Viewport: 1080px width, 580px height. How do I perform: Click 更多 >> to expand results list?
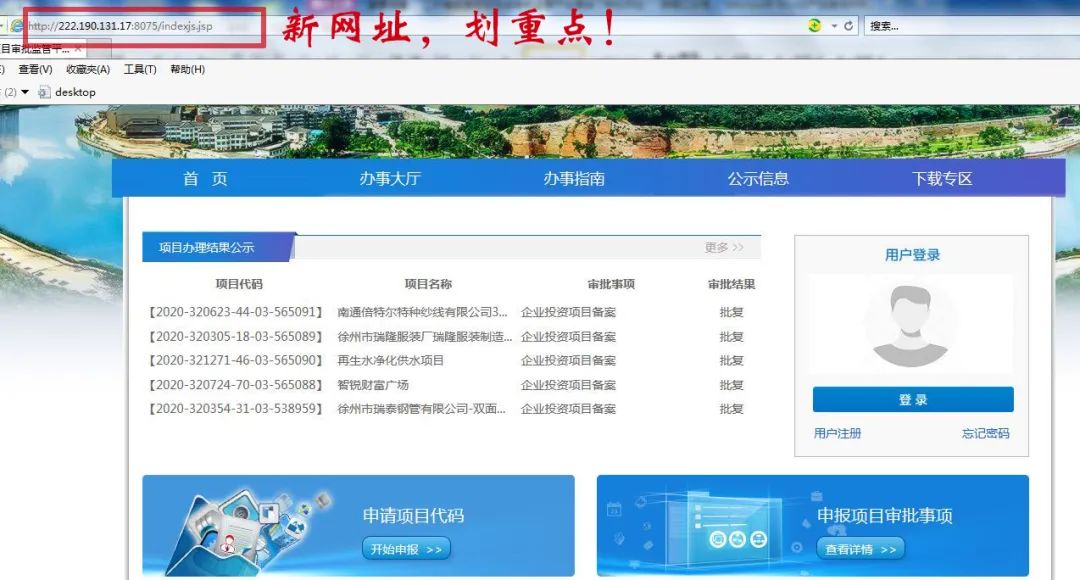[724, 247]
